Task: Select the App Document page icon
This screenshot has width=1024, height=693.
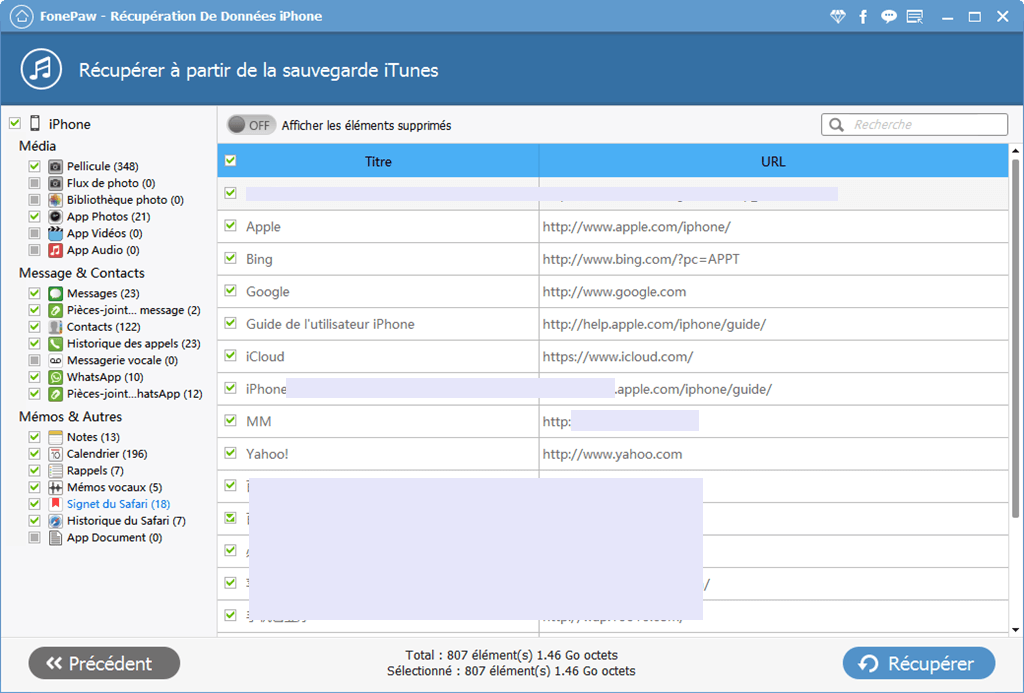Action: (56, 538)
